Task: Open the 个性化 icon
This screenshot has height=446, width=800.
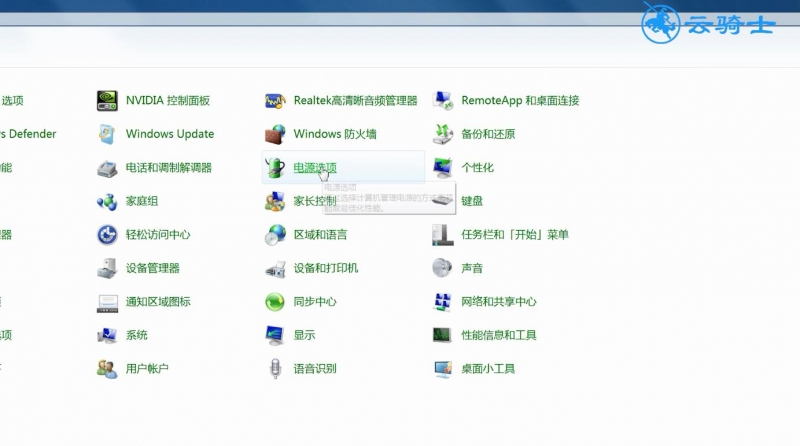Action: pyautogui.click(x=443, y=167)
